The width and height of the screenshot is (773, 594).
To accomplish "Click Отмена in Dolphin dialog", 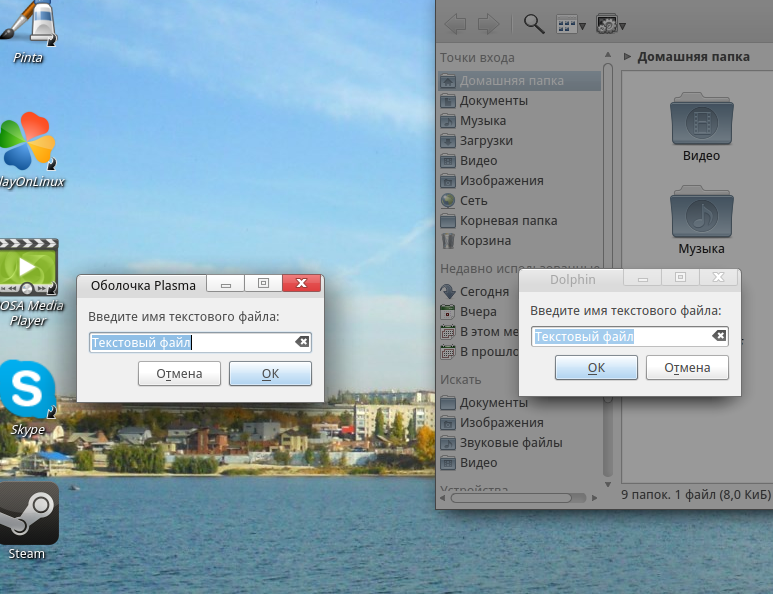I will point(687,368).
